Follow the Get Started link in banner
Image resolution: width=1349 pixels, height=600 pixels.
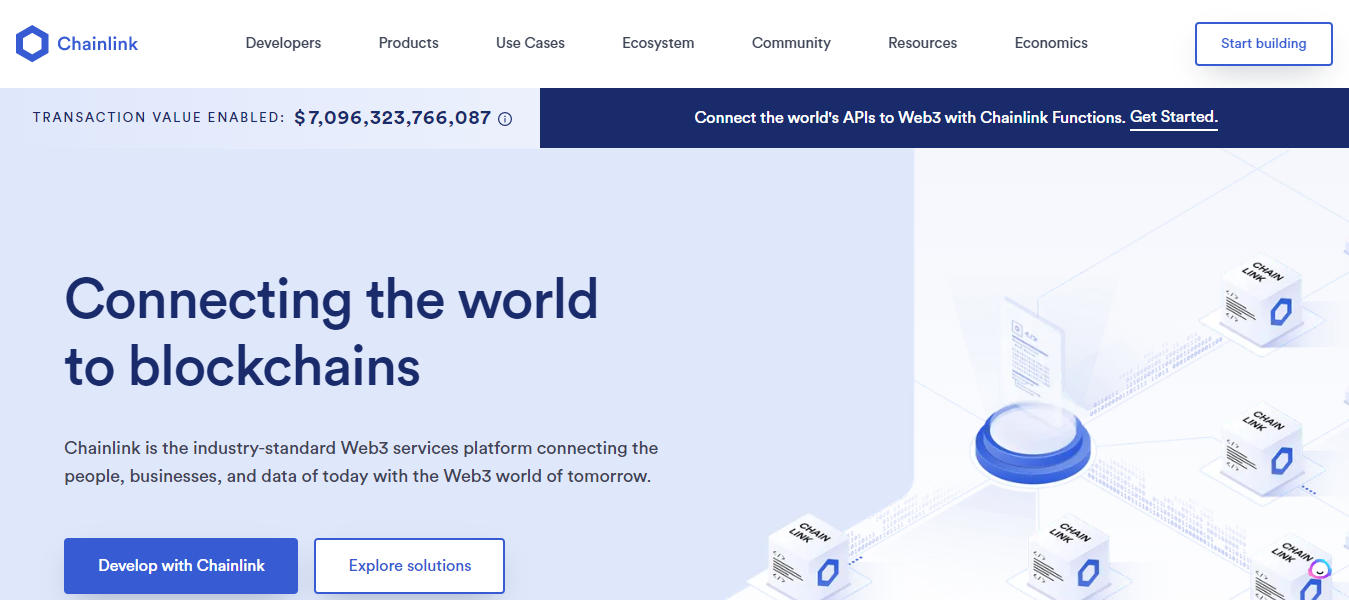(x=1174, y=118)
